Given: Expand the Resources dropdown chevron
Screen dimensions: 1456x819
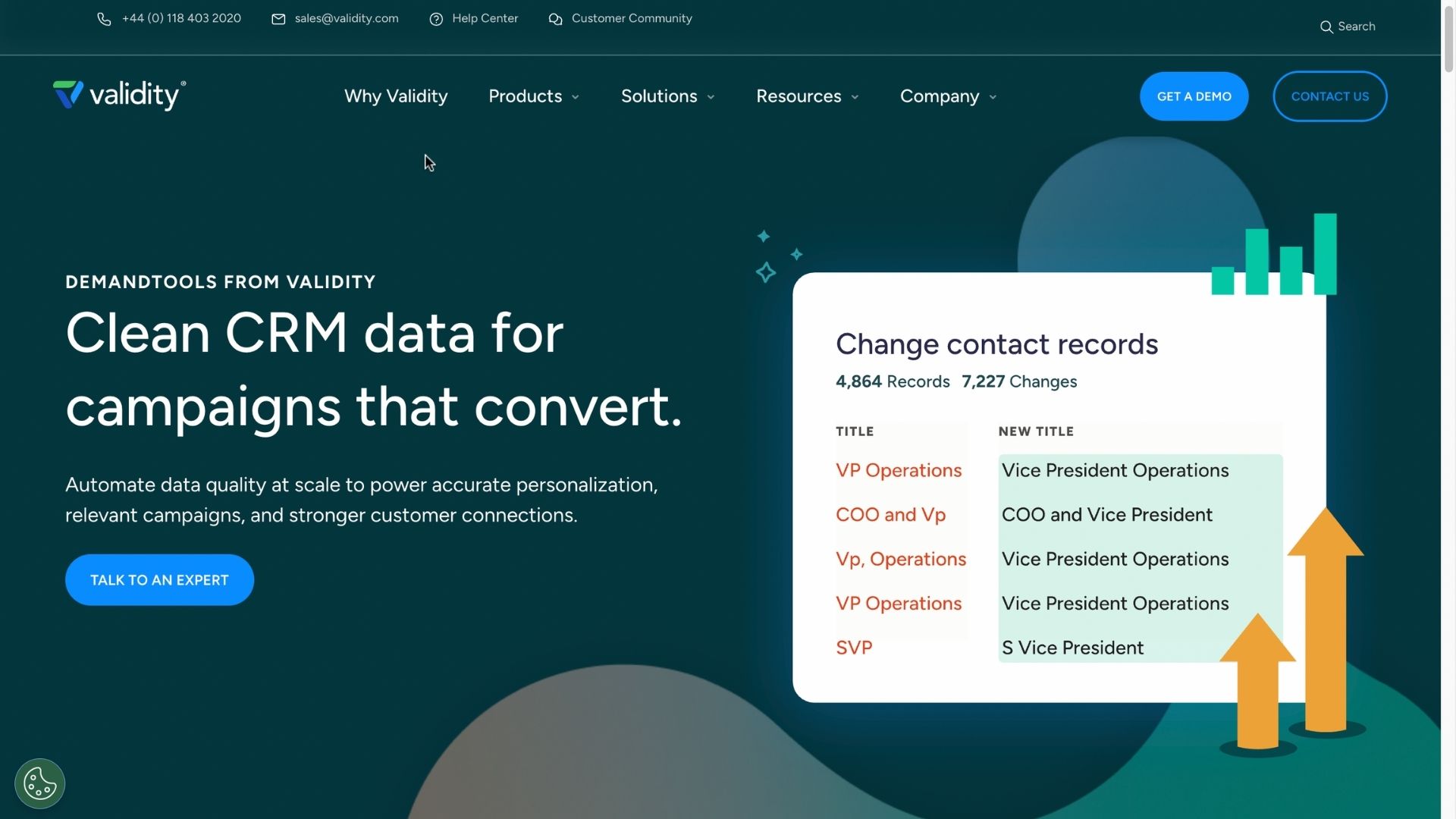Looking at the screenshot, I should coord(855,97).
